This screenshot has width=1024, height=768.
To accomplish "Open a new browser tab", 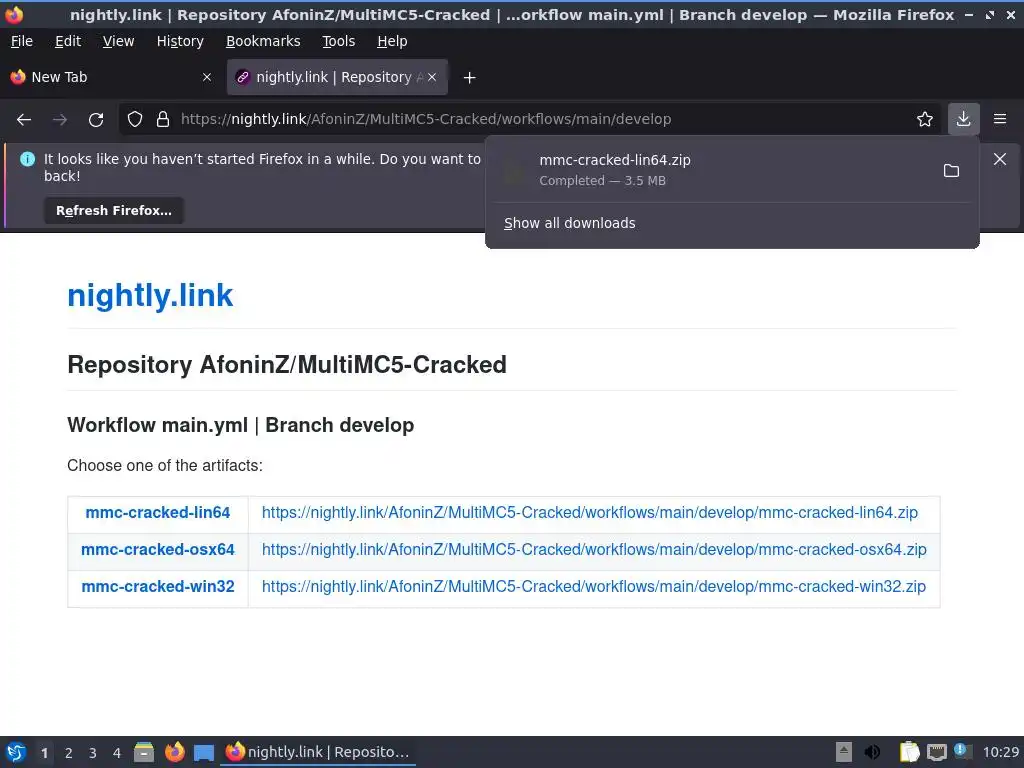I will (469, 78).
